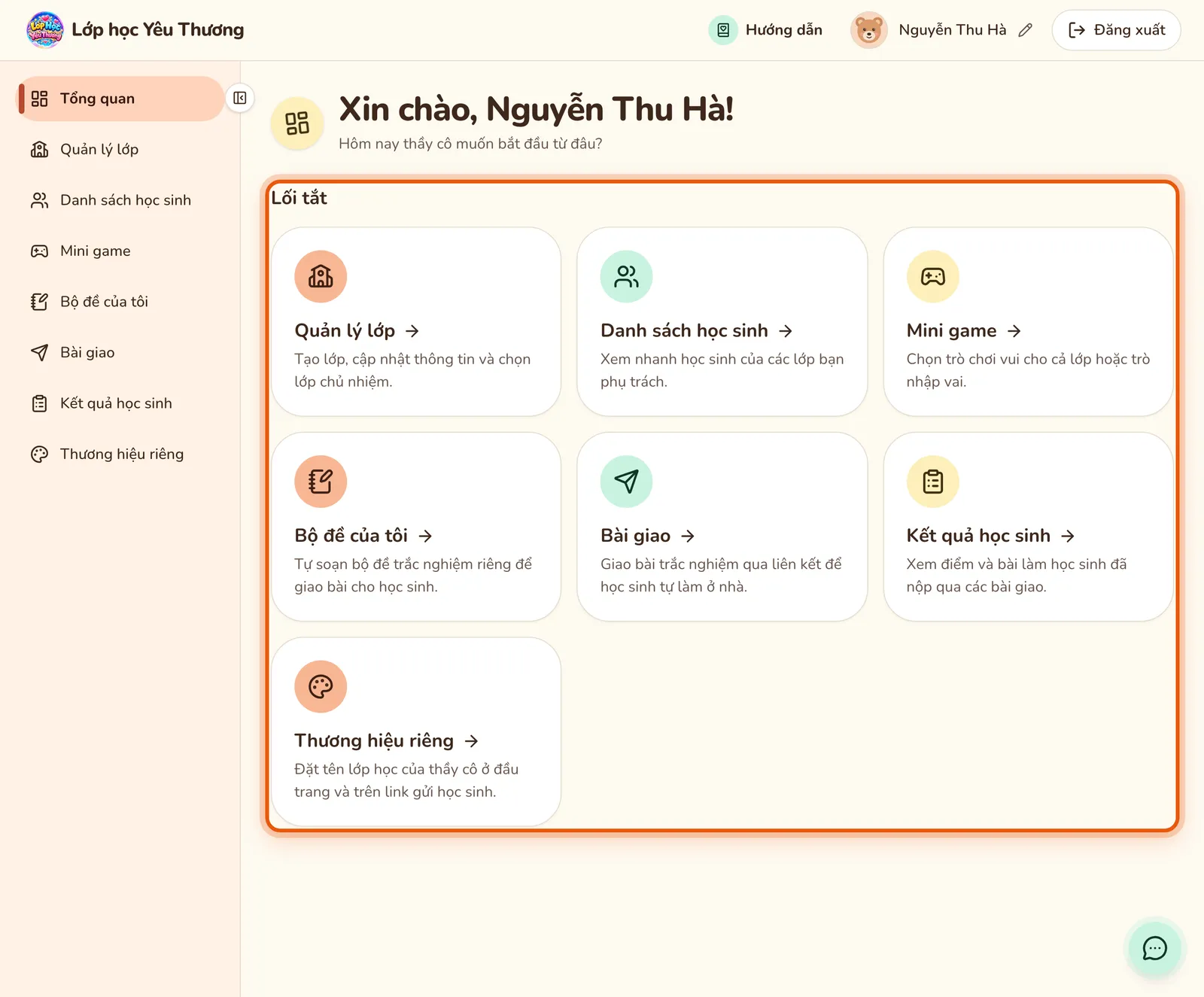Go to Mini game sidebar item

(120, 251)
